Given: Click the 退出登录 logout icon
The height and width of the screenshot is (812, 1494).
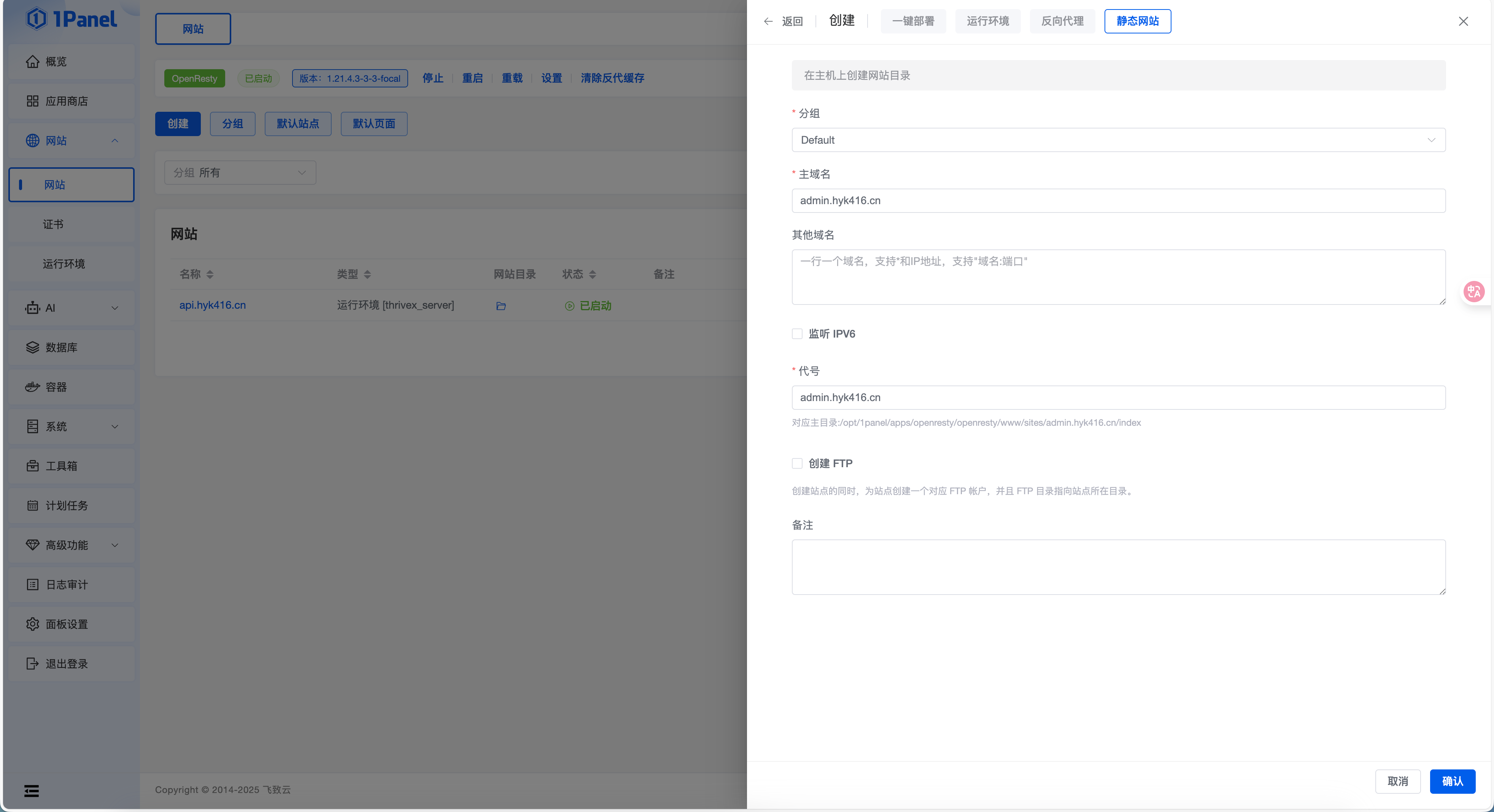Looking at the screenshot, I should click(x=32, y=664).
